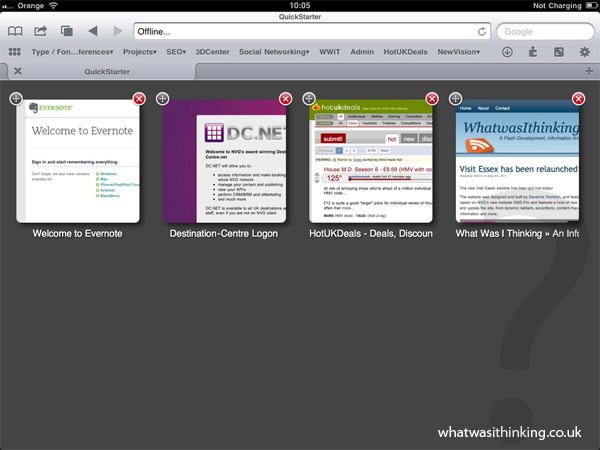The width and height of the screenshot is (600, 450).
Task: Remove the Destination-Centre tile with red X
Action: click(285, 99)
